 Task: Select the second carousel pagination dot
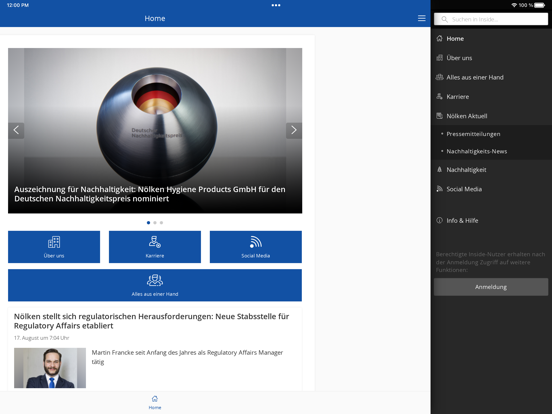(155, 222)
